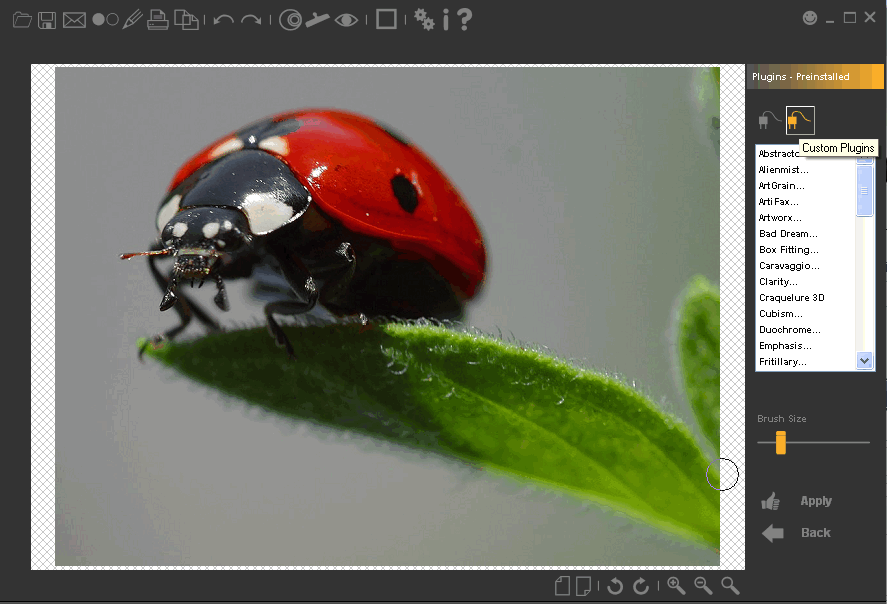Click the stamp-shaped icon next to the eye
Image resolution: width=887 pixels, height=604 pixels.
(317, 20)
